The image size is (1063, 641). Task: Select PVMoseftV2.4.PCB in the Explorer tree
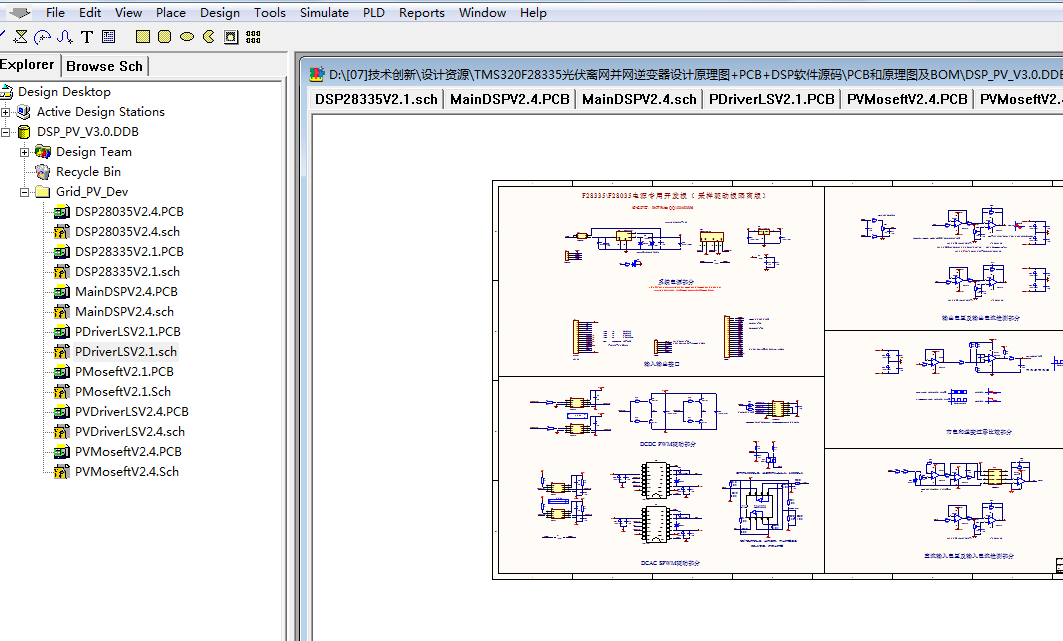129,451
